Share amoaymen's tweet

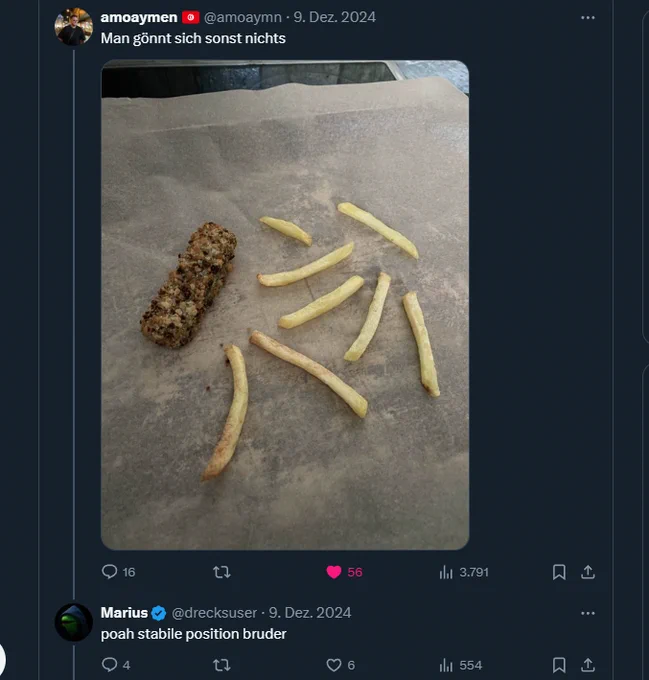pos(587,572)
